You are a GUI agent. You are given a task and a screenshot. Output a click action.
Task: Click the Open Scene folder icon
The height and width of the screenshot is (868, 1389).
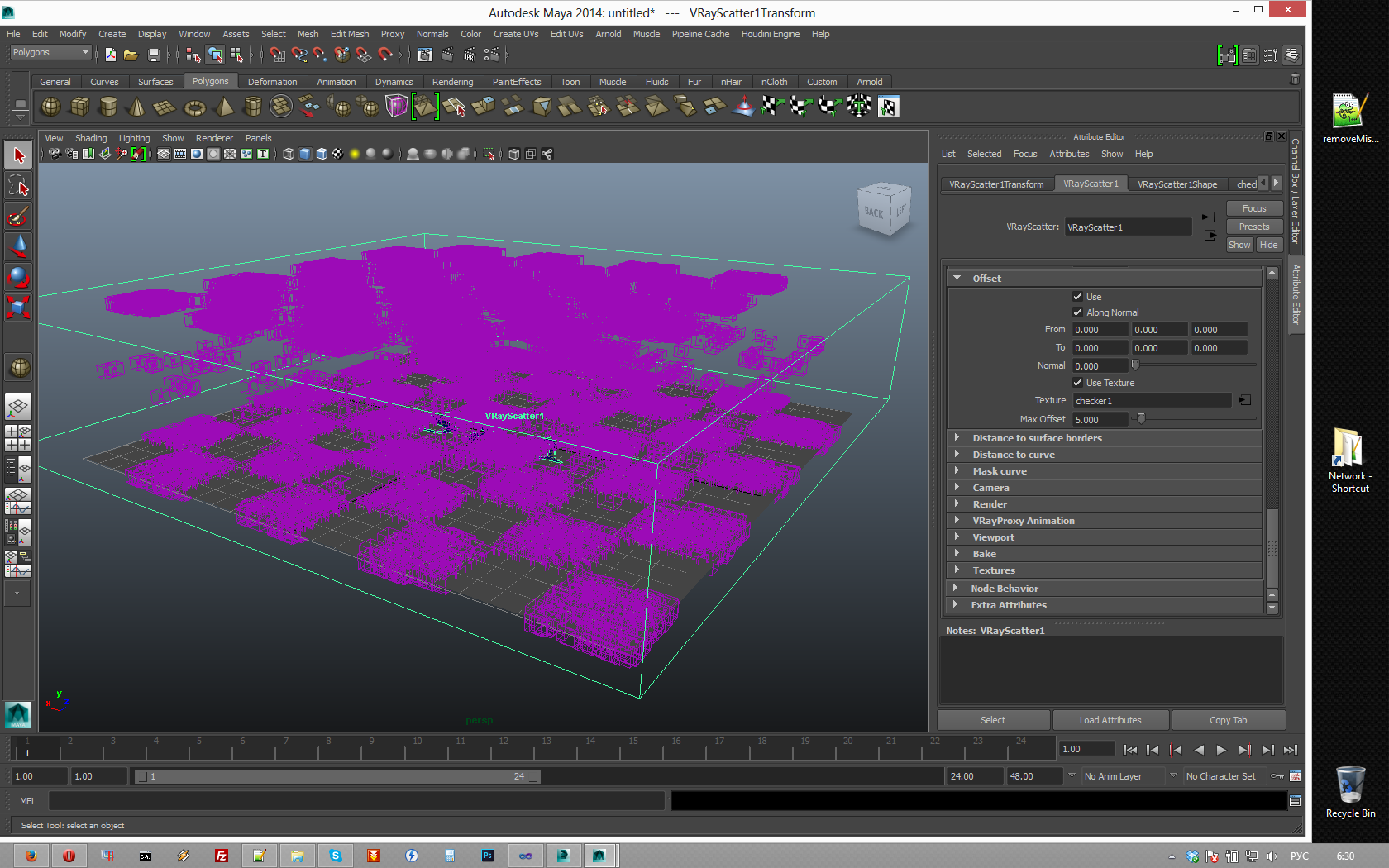[131, 55]
